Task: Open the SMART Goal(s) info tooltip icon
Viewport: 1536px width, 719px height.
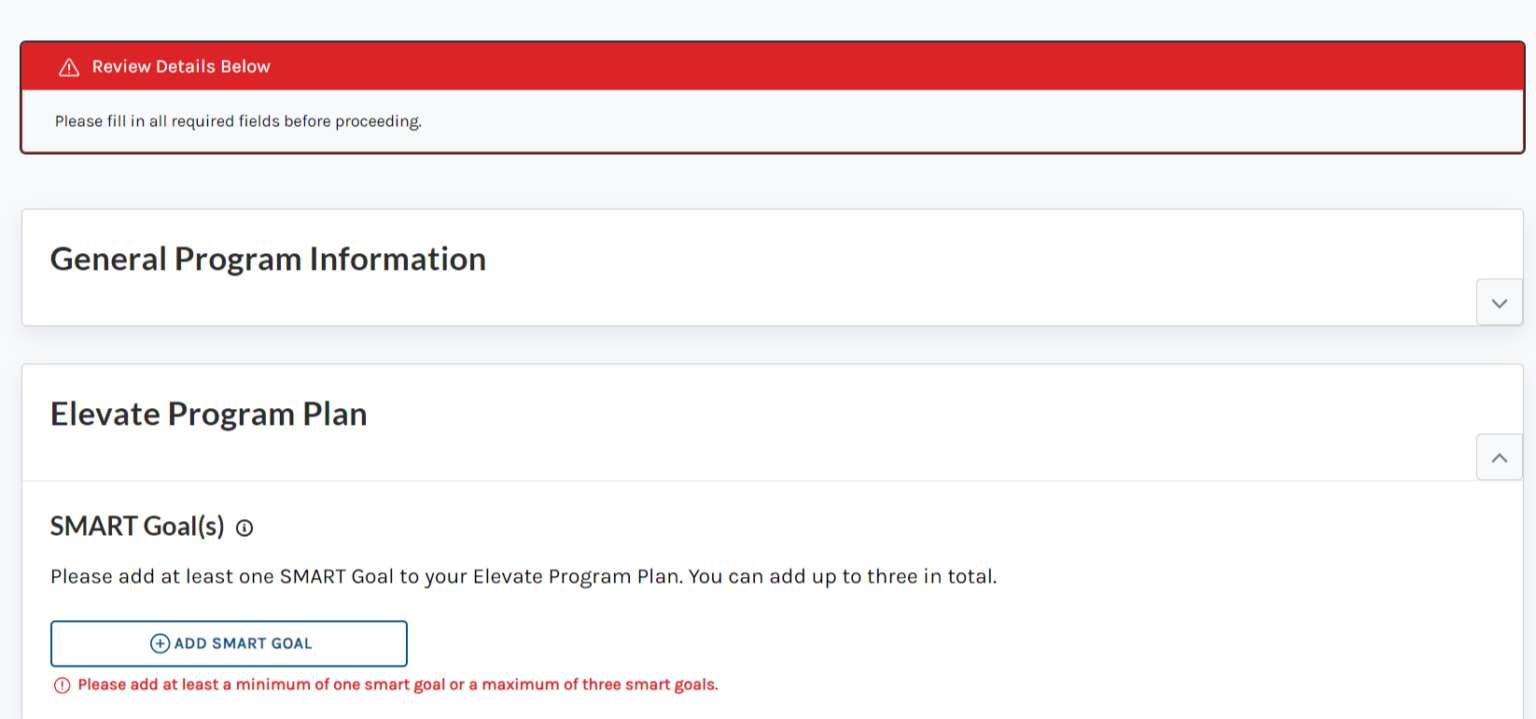Action: point(244,527)
